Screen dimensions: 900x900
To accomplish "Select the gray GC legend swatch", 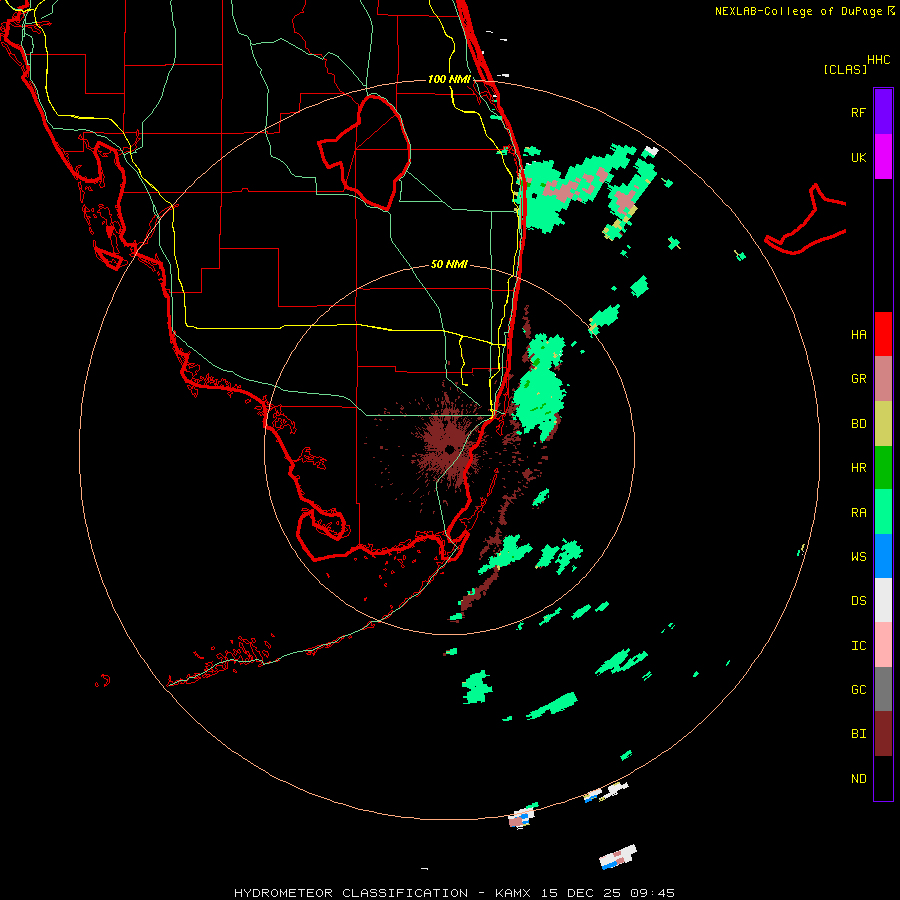I will pos(883,689).
